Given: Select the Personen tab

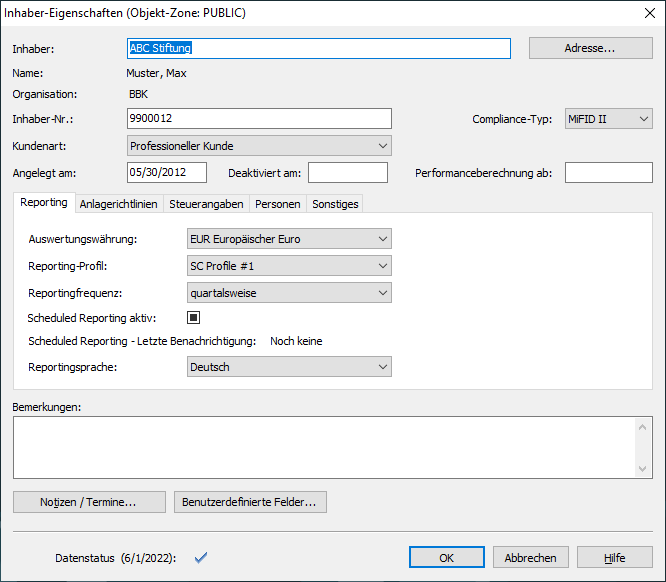Looking at the screenshot, I should coord(277,204).
